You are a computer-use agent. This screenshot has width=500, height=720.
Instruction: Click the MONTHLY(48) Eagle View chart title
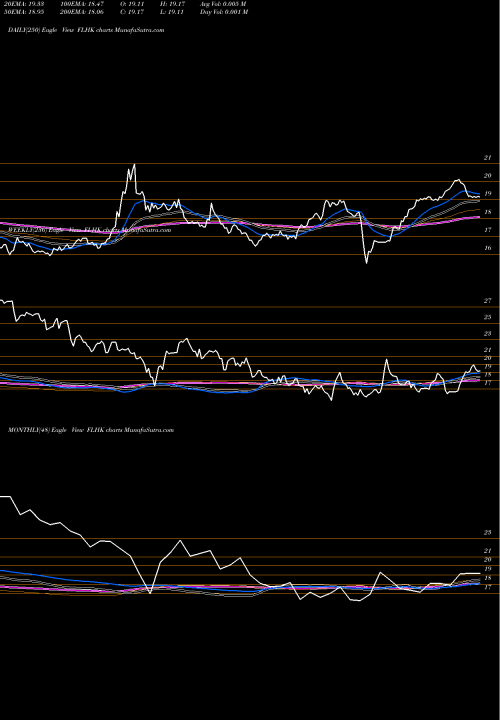point(91,430)
